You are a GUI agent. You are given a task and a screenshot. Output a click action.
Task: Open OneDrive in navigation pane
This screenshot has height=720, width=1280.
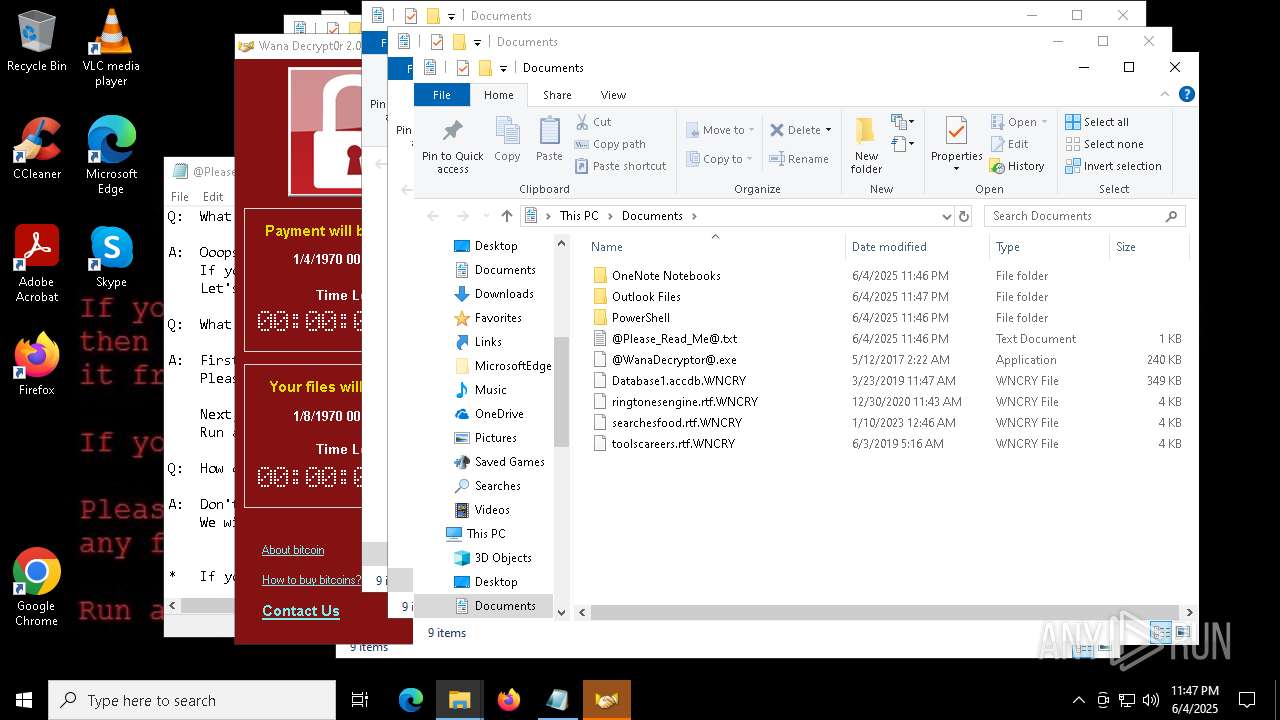coord(499,414)
